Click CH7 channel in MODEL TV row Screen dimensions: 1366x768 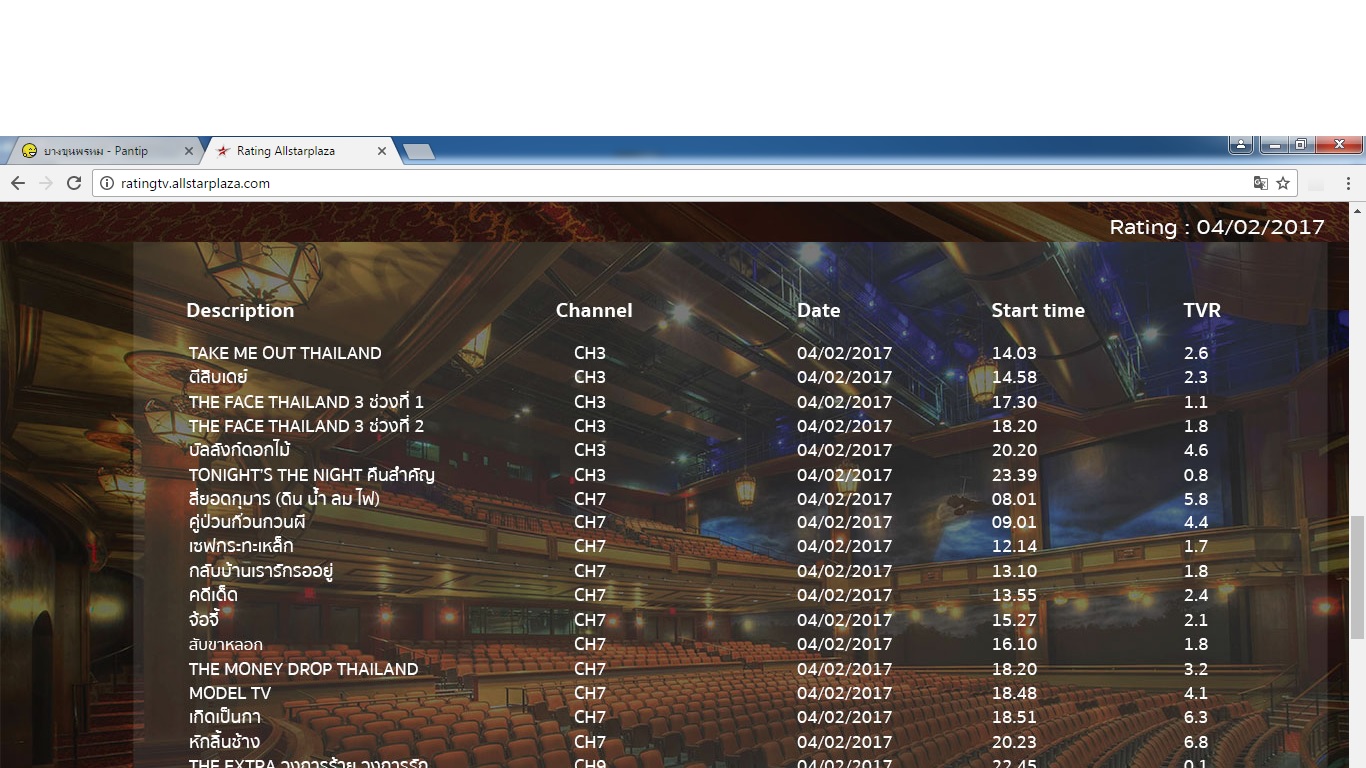[590, 693]
